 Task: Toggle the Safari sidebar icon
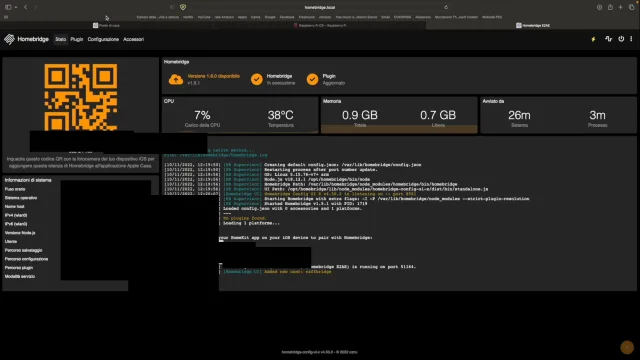(8, 7)
